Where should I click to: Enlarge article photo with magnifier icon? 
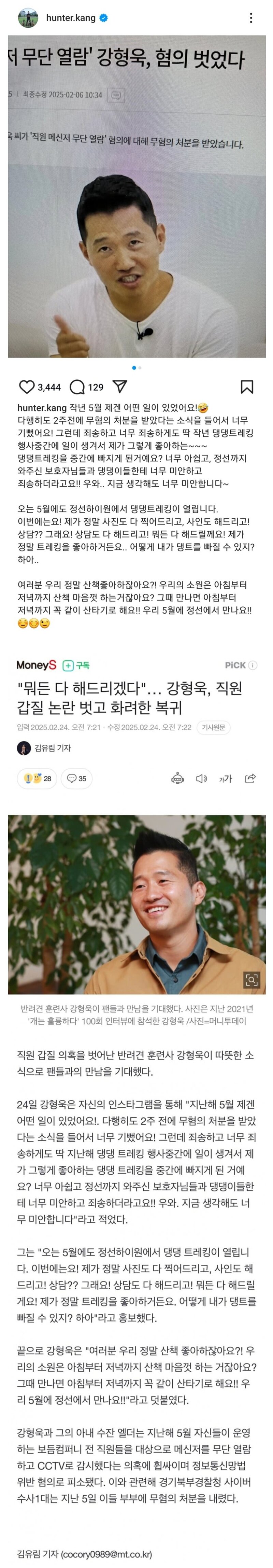[x=251, y=980]
